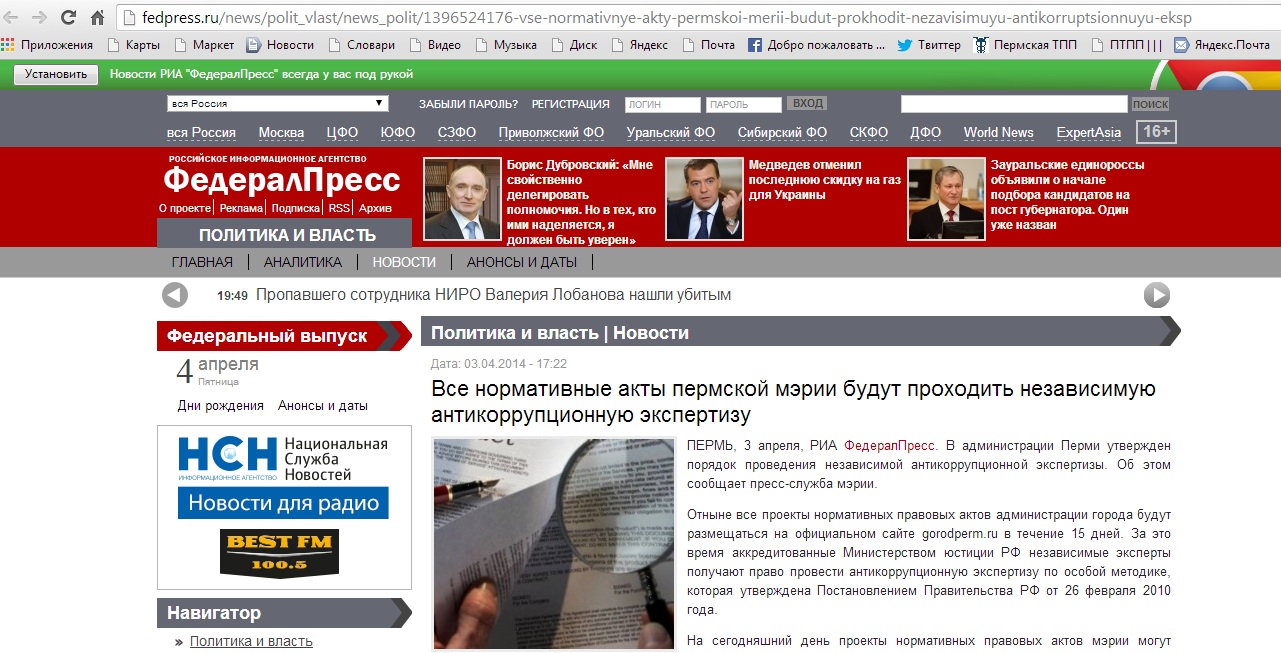Open the Твиттер bookmark
This screenshot has height=653, width=1281.
pyautogui.click(x=929, y=45)
